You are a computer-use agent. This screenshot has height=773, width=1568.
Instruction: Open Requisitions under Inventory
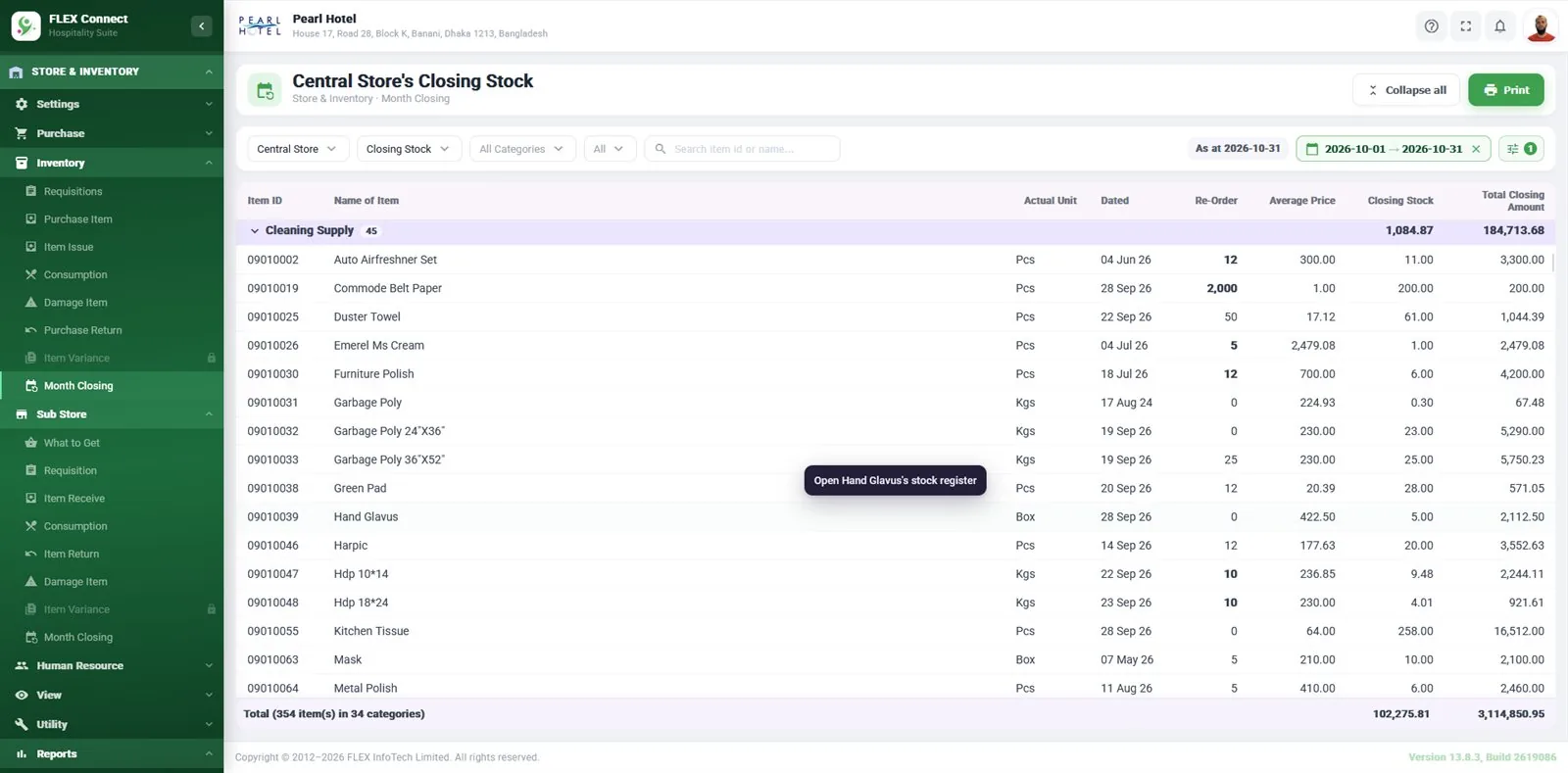pos(112,191)
